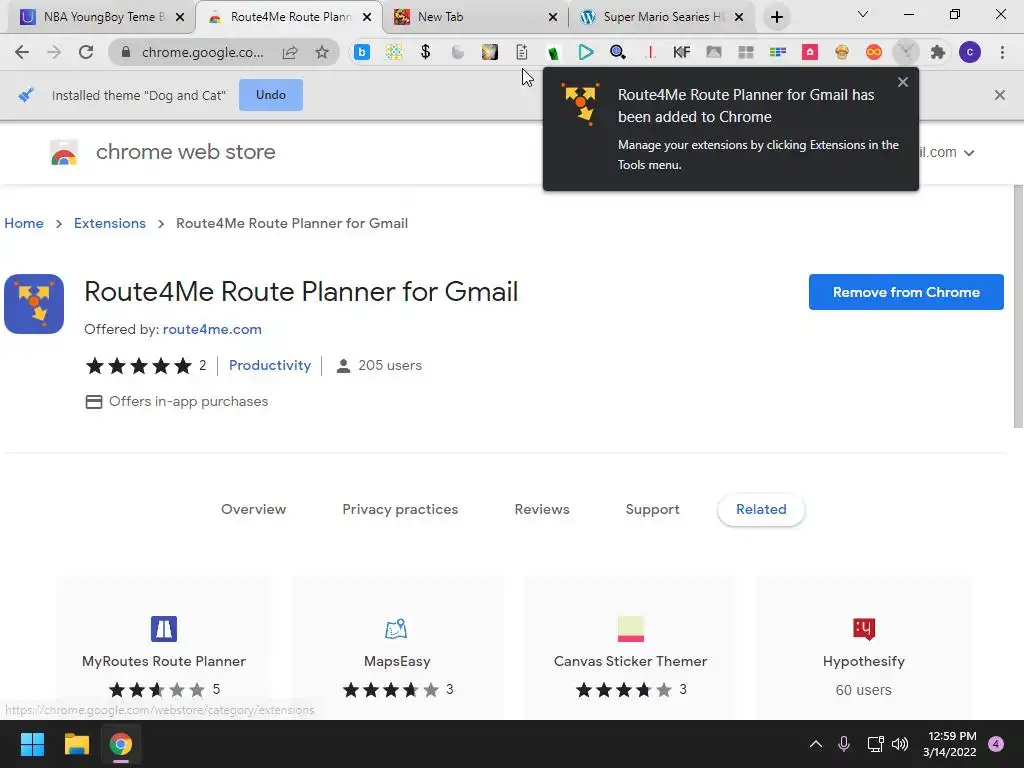Click the grayed Route4Me toolbar icon
The width and height of the screenshot is (1024, 768).
point(906,52)
